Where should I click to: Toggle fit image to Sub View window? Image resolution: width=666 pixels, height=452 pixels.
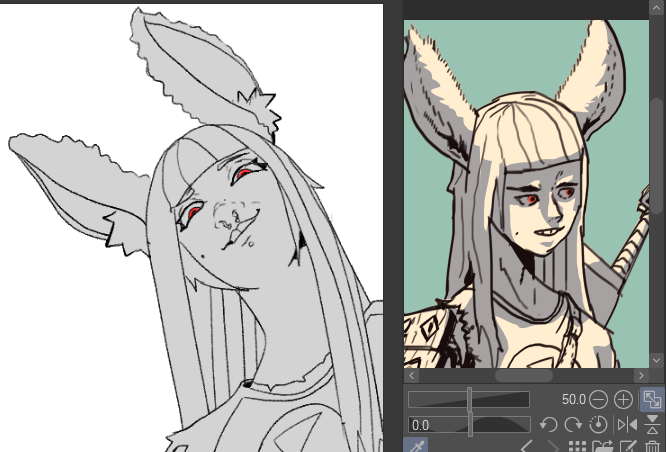tap(651, 399)
